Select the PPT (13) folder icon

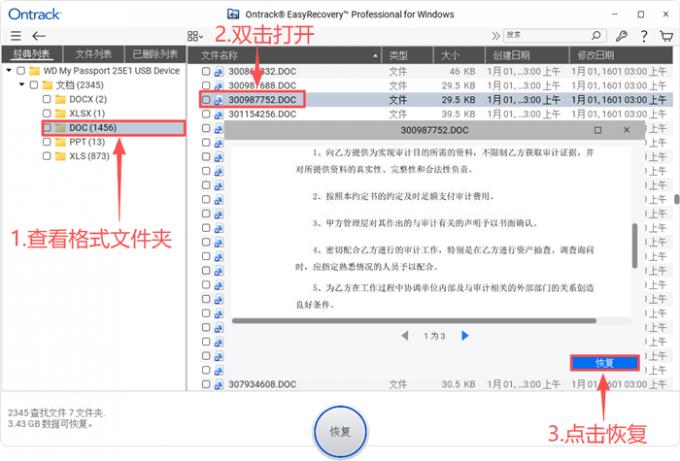click(x=60, y=142)
